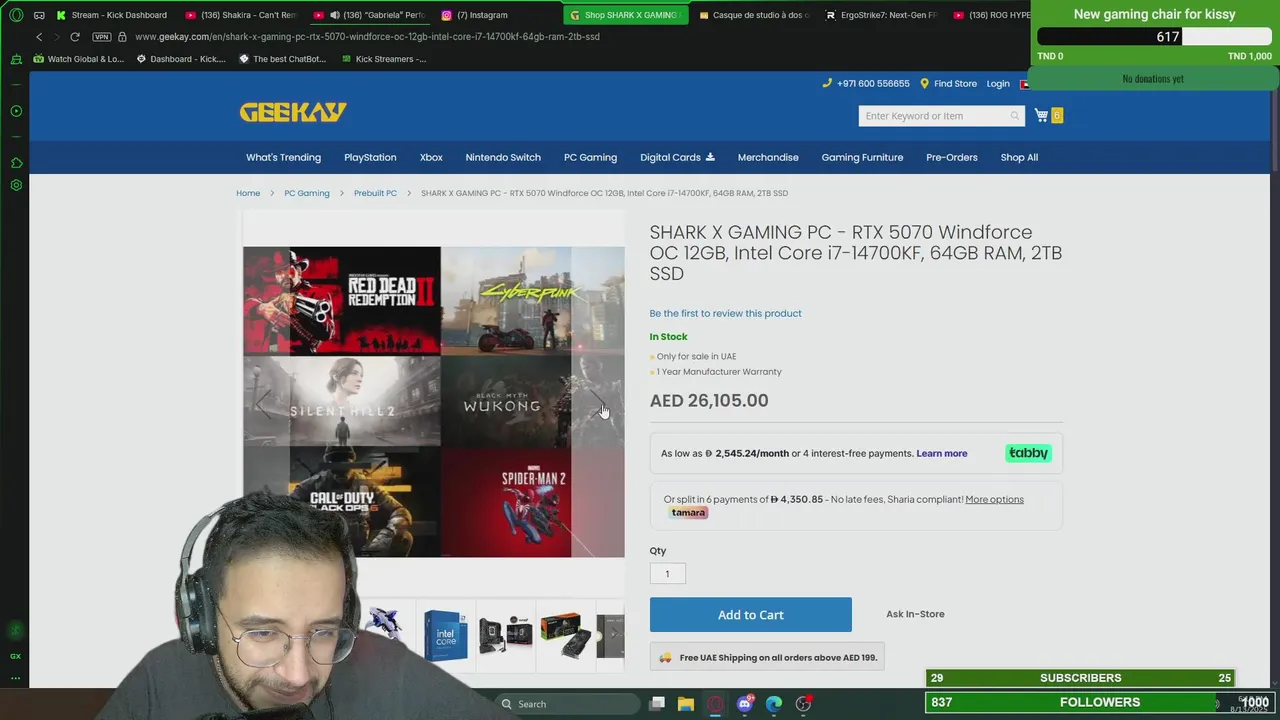Edit the Qty quantity field

point(667,573)
